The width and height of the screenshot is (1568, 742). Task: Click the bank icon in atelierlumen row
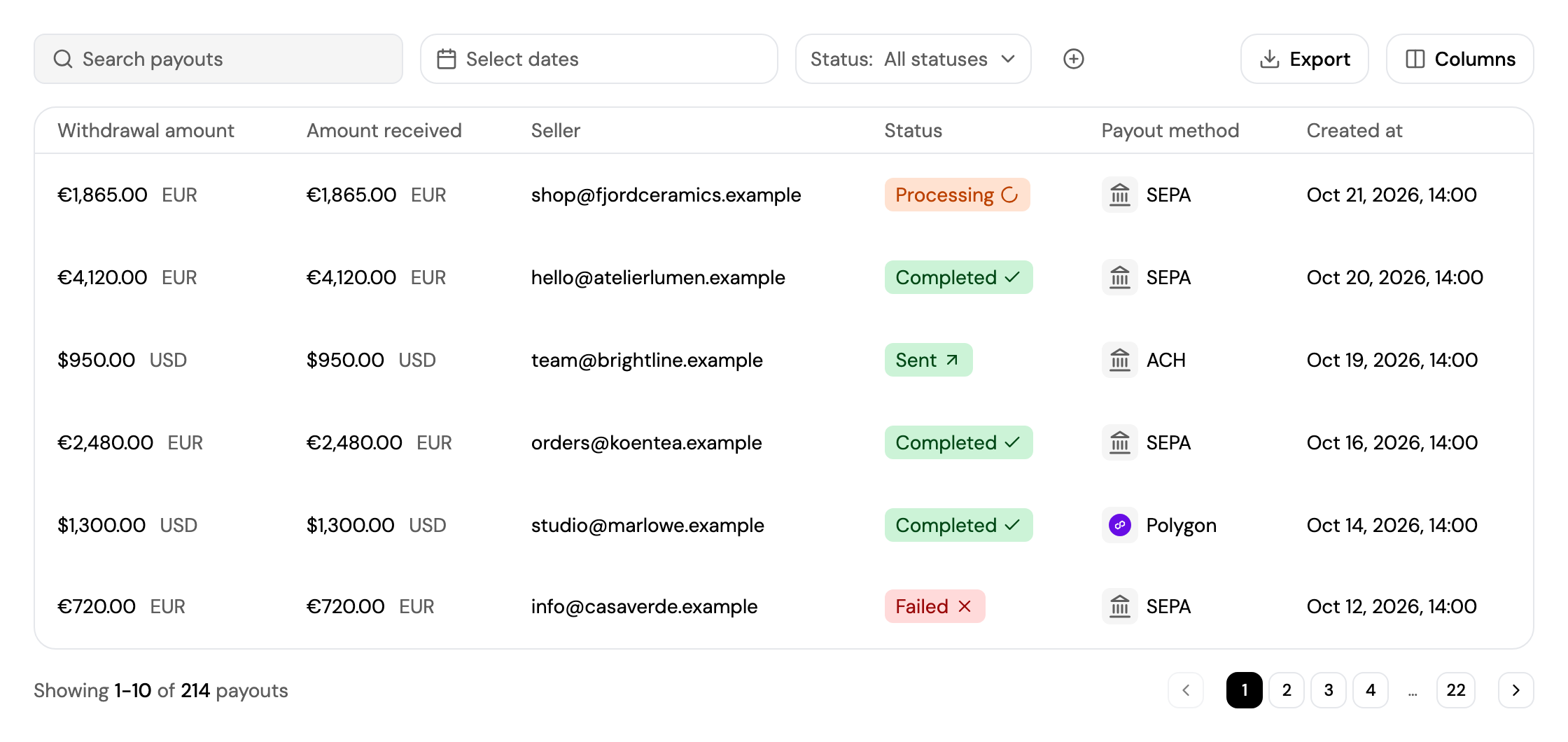1120,277
